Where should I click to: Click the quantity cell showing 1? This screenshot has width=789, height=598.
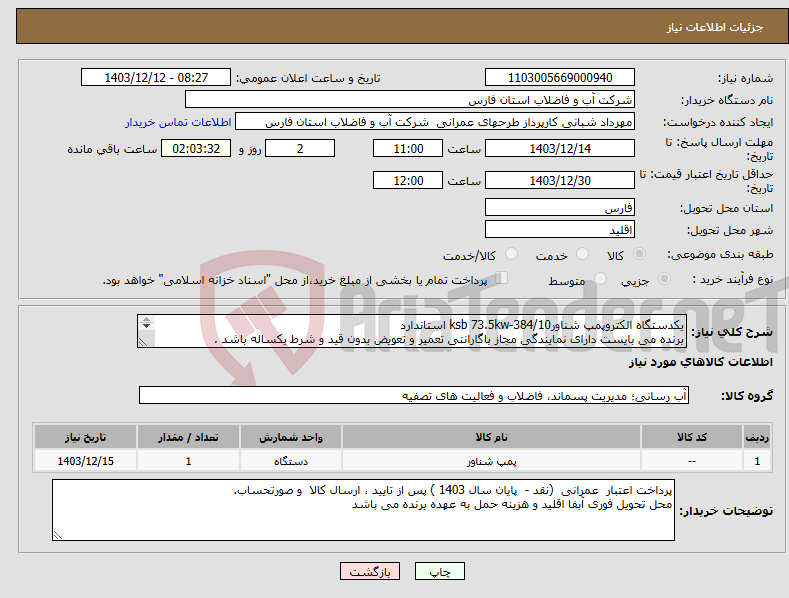[x=188, y=461]
